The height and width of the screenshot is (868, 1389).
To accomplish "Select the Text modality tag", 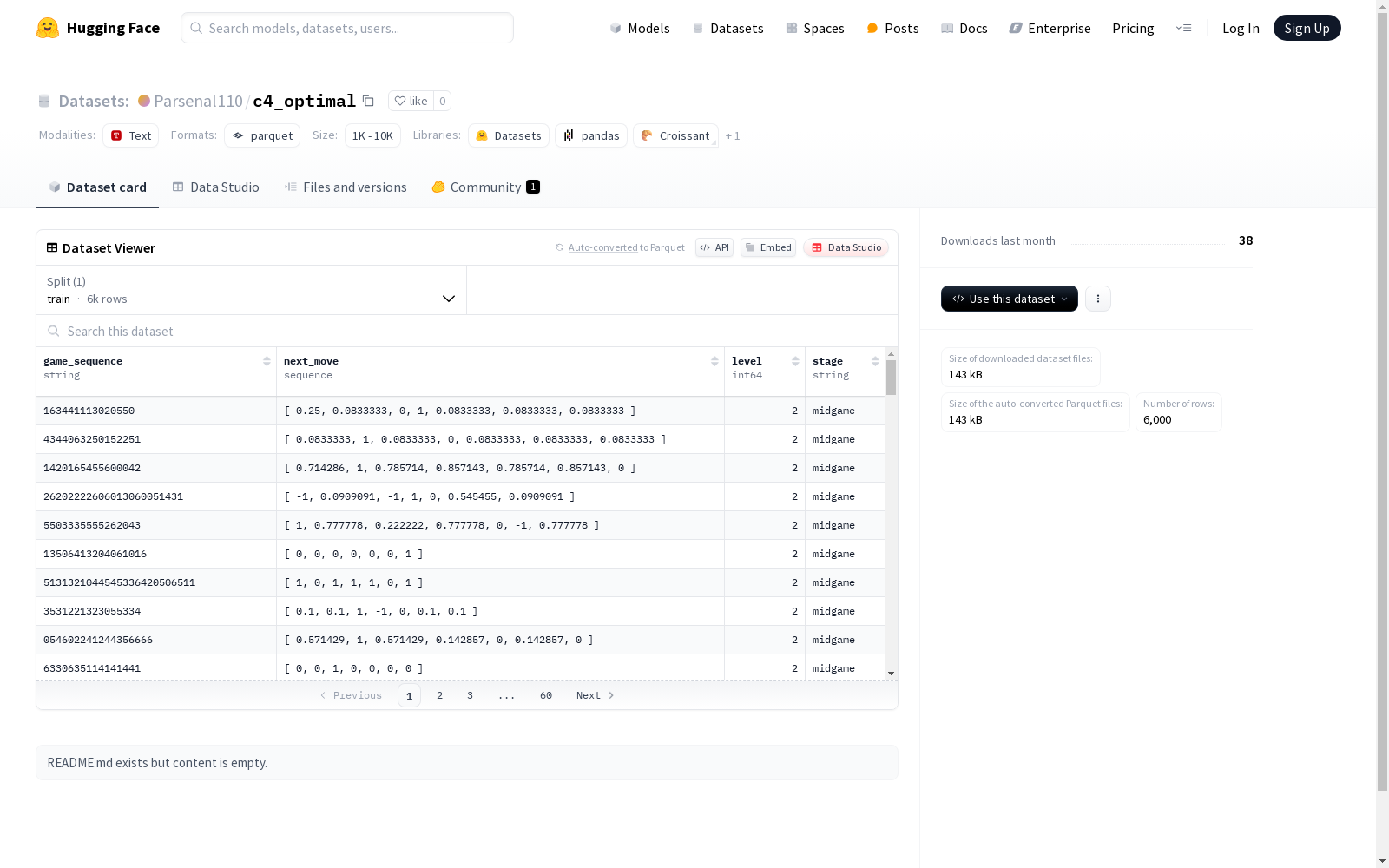I will (x=131, y=135).
